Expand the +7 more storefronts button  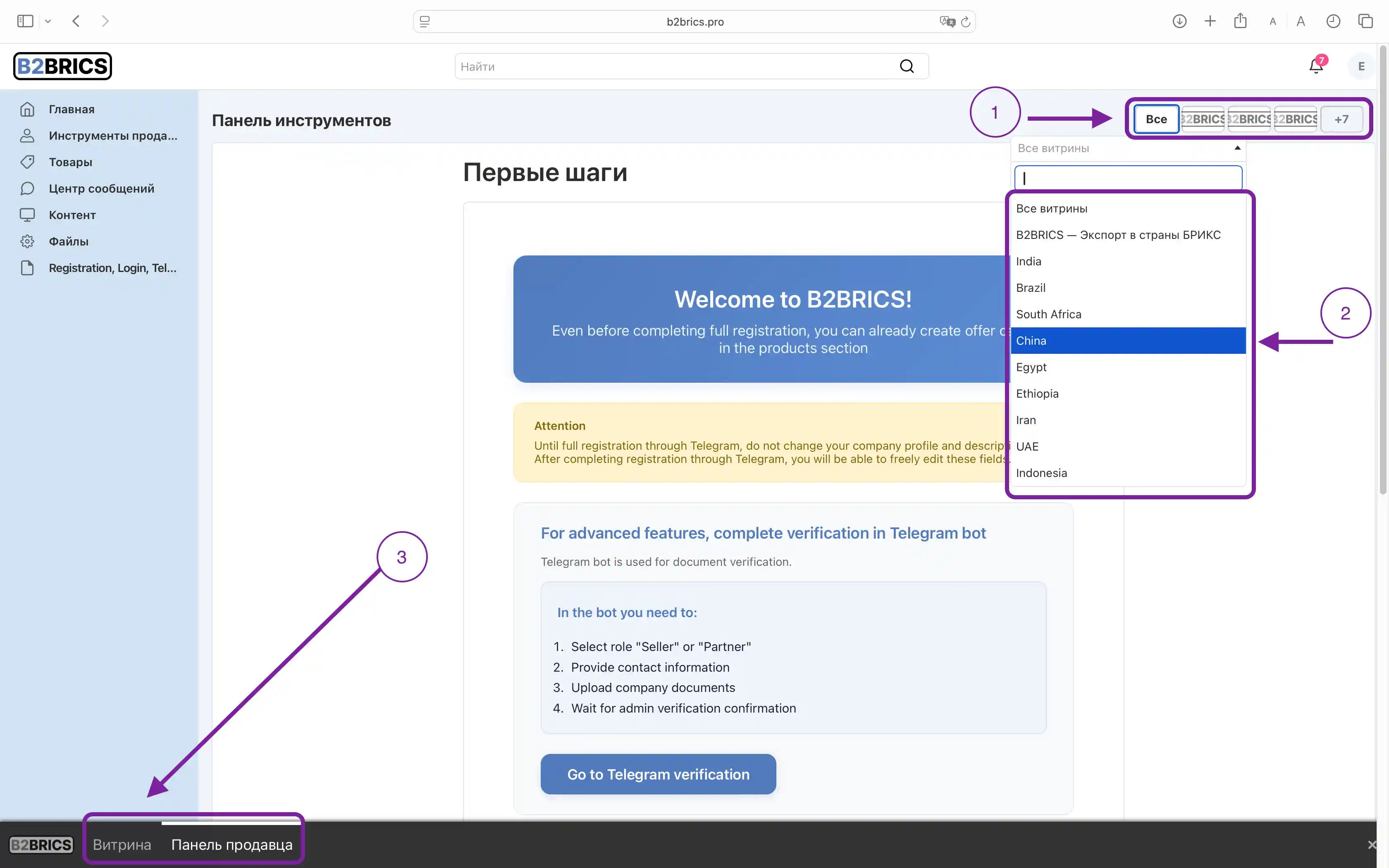1341,119
